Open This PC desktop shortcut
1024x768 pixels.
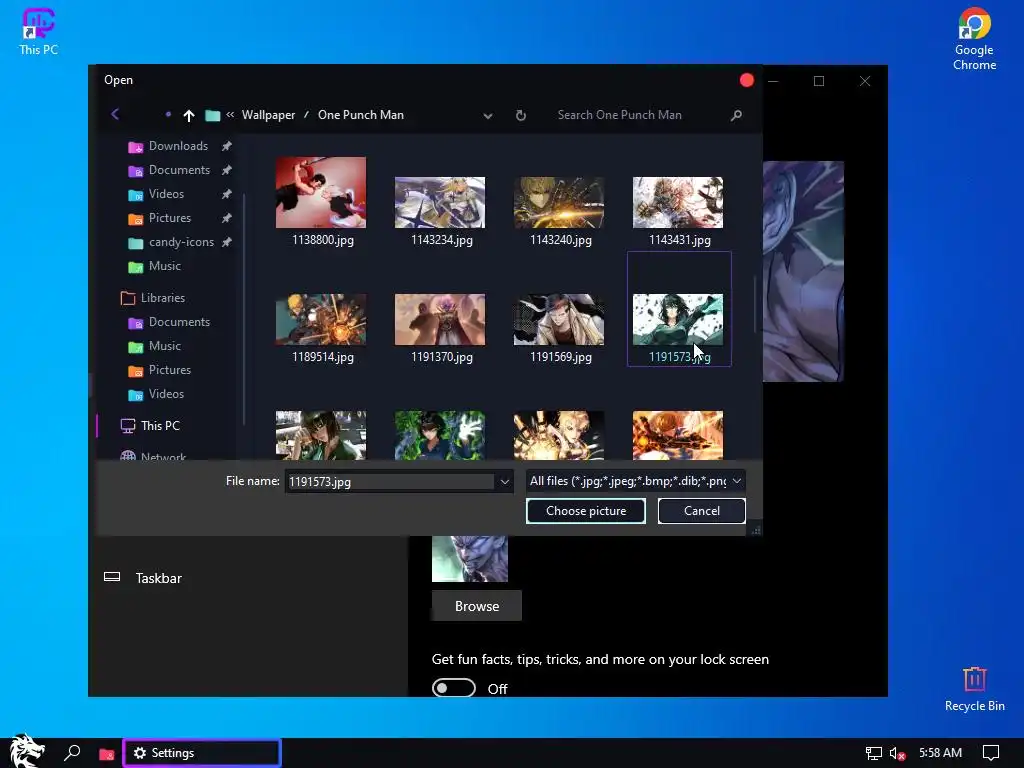(39, 31)
